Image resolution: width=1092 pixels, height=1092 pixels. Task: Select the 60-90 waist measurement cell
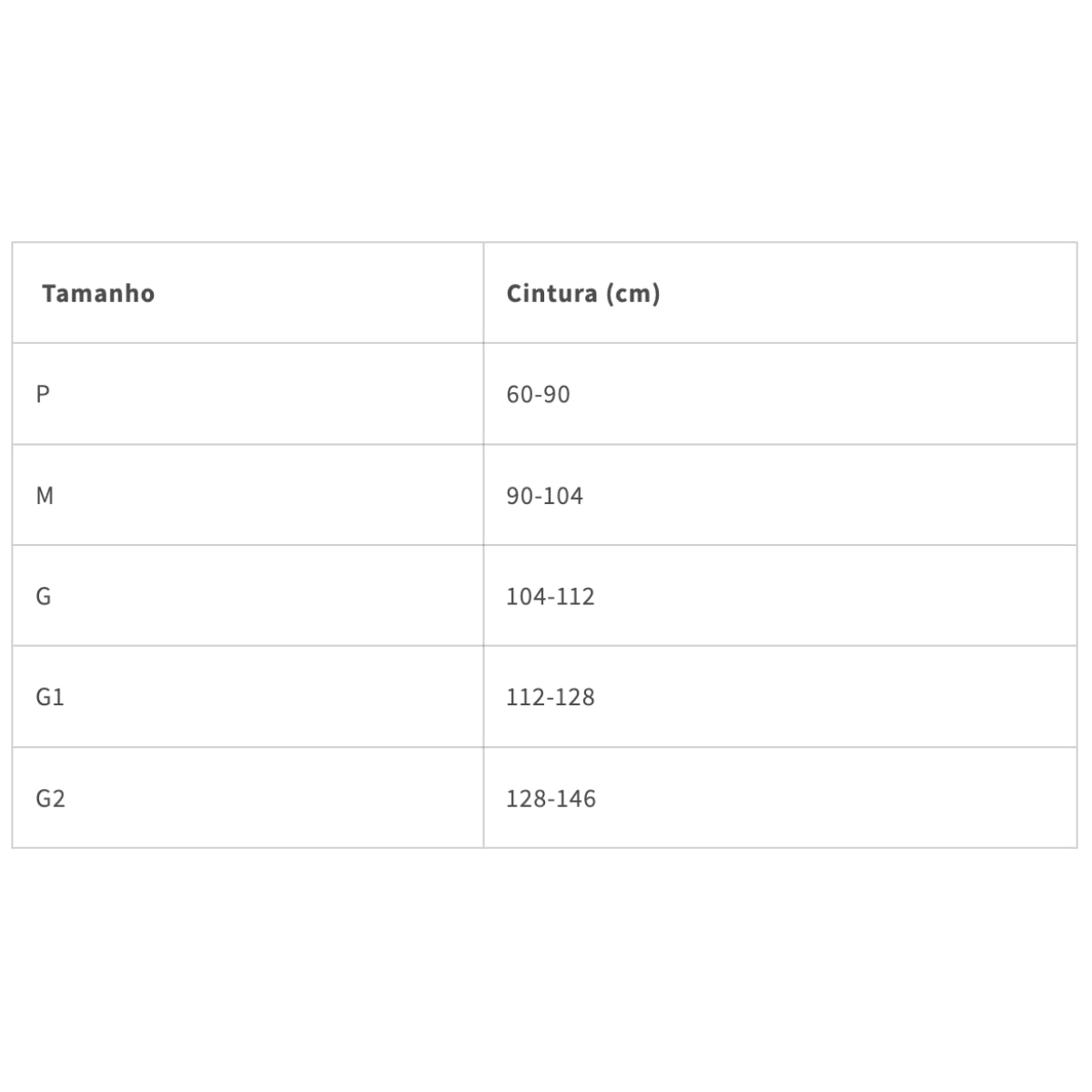(780, 394)
